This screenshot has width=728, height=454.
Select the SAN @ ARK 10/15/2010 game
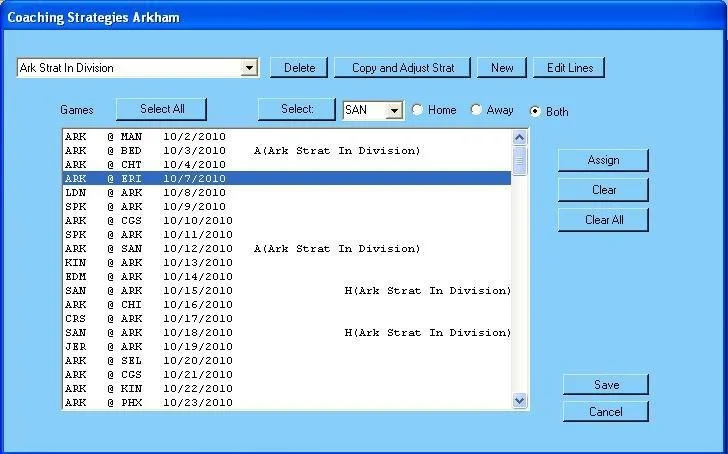pyautogui.click(x=148, y=291)
